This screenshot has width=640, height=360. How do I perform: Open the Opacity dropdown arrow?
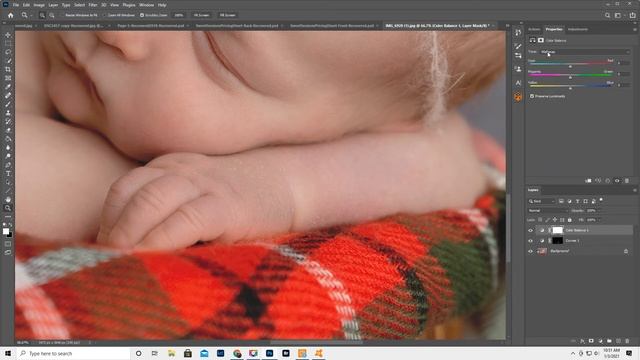(x=598, y=211)
